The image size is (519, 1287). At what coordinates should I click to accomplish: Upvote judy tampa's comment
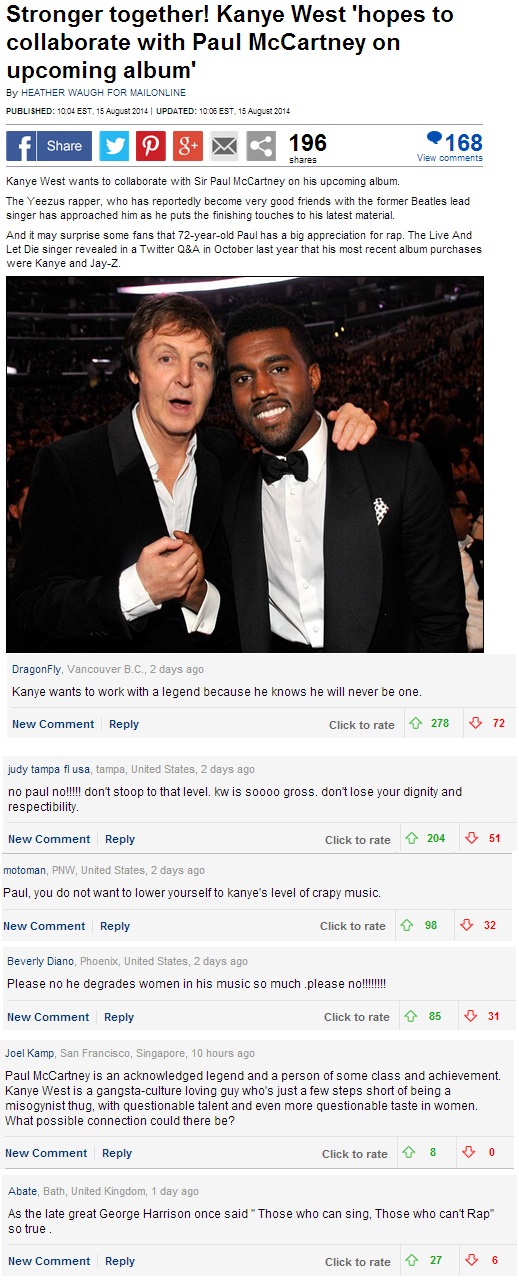(411, 838)
